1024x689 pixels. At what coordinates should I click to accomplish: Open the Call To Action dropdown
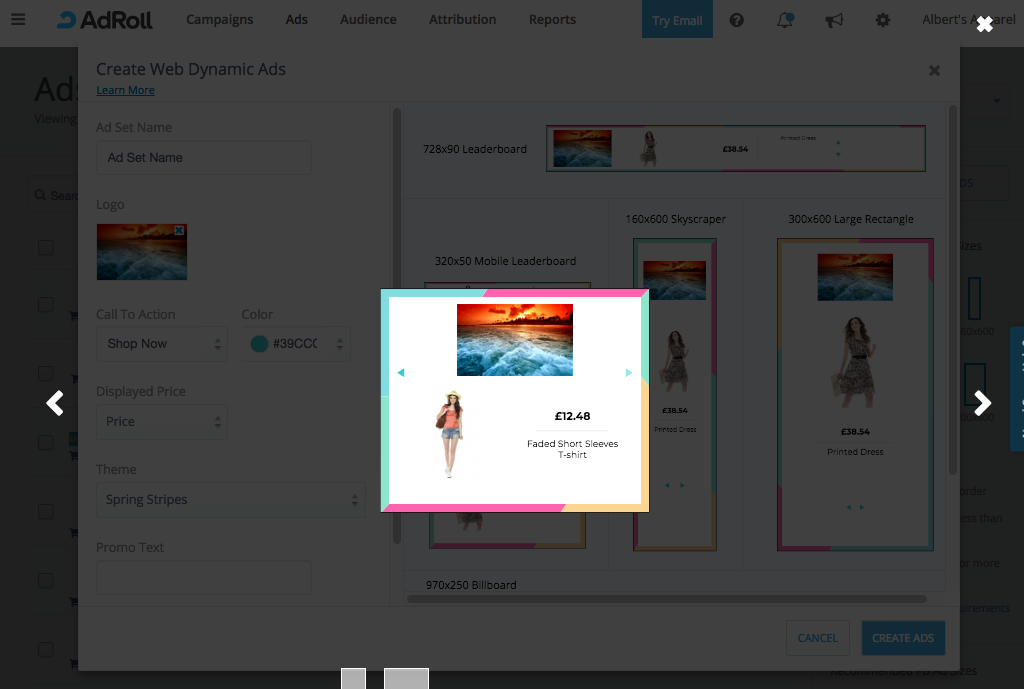click(162, 344)
